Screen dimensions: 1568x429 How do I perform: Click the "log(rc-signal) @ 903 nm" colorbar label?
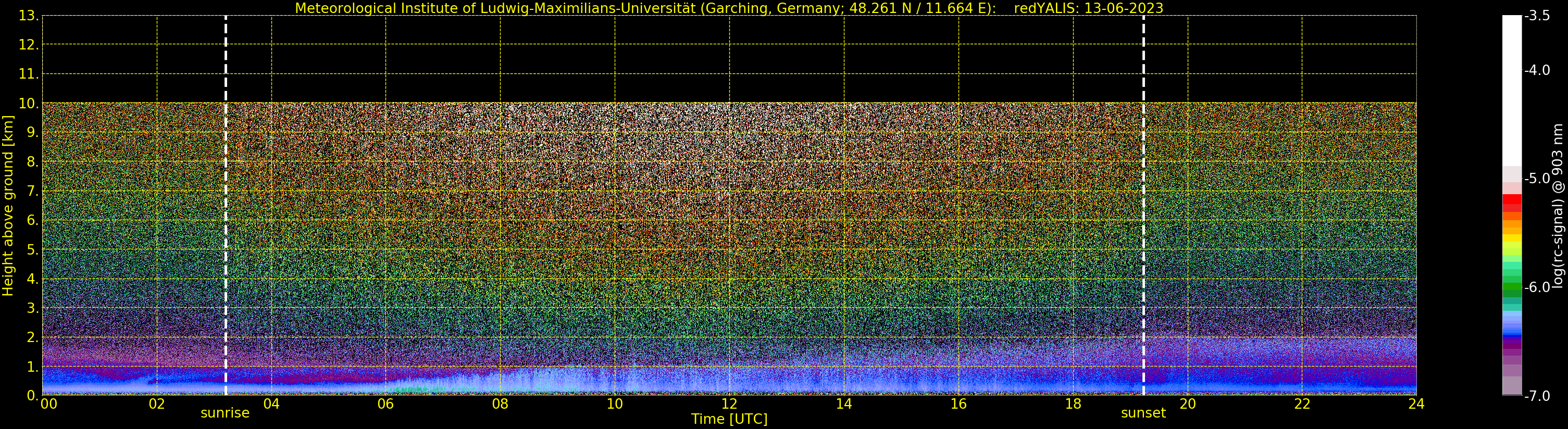[1558, 206]
